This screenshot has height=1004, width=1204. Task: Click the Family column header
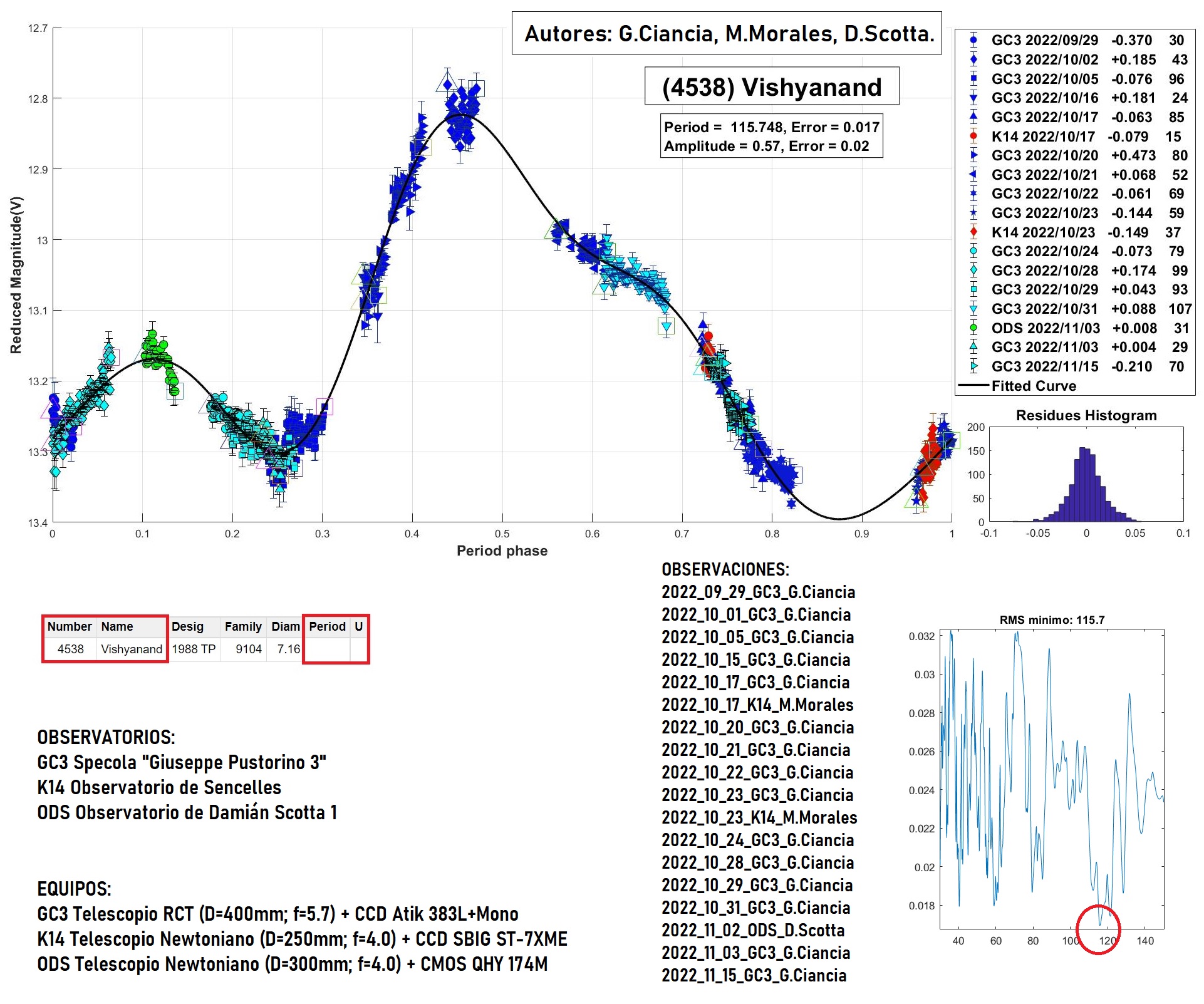pos(243,626)
